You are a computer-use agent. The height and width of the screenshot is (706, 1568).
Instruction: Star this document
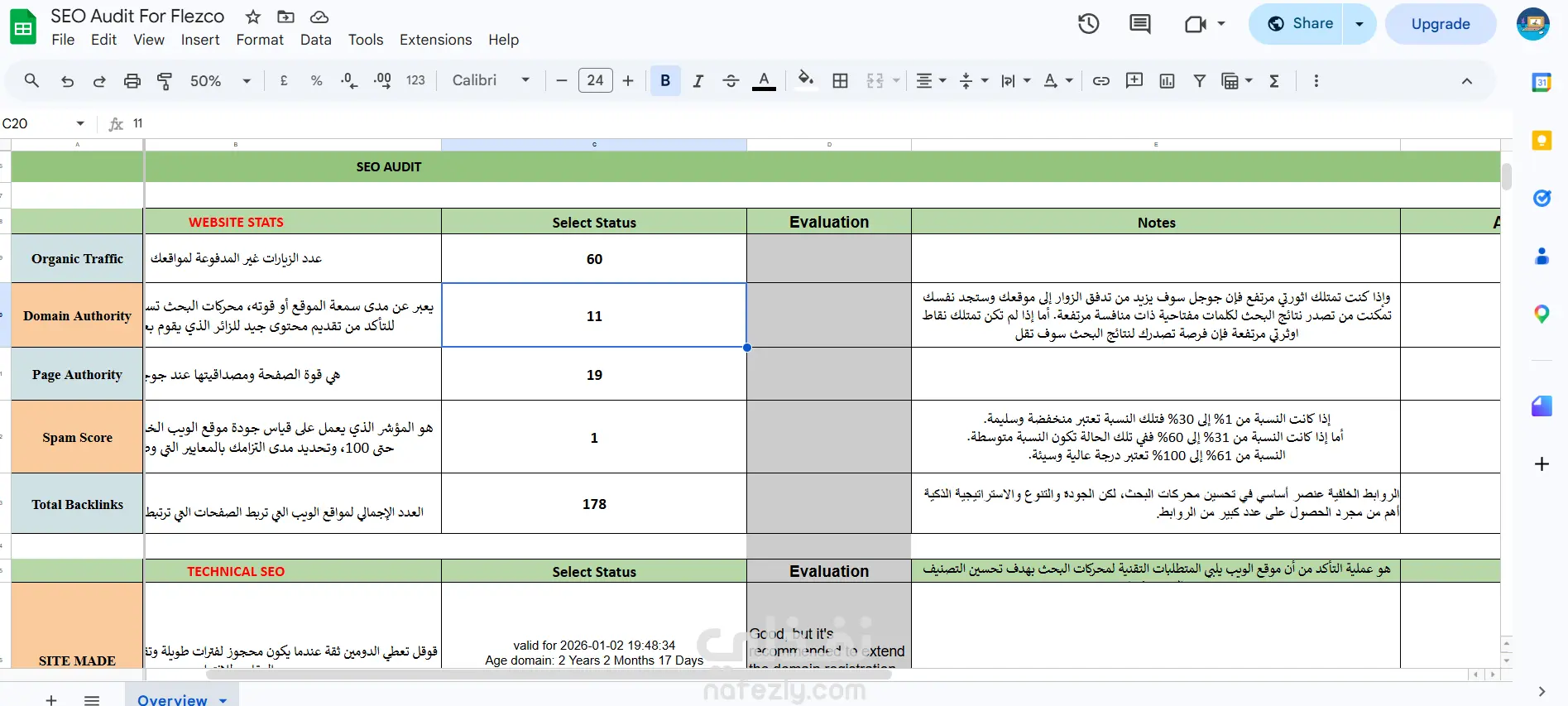(253, 17)
